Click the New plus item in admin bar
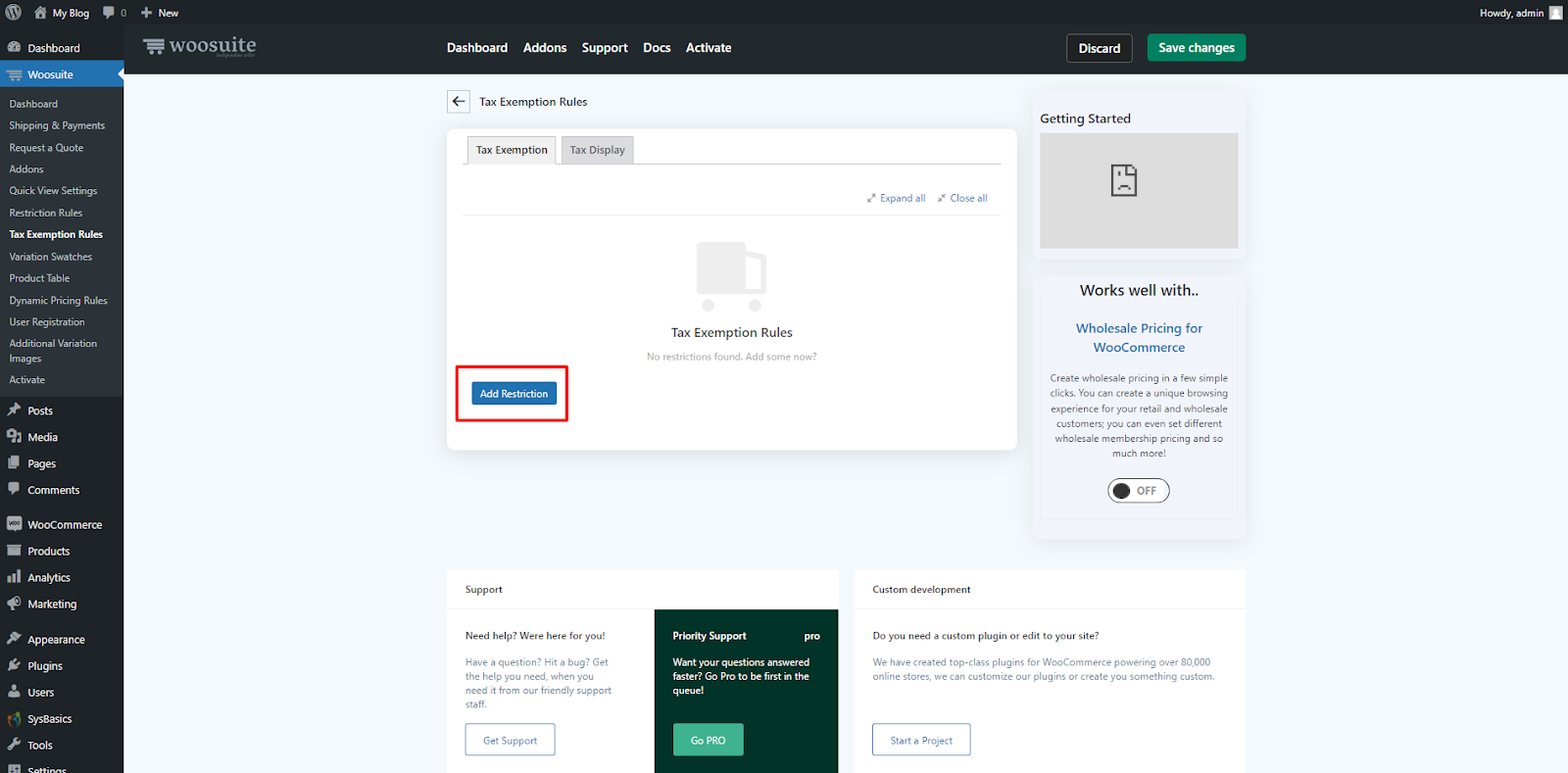 click(x=160, y=13)
